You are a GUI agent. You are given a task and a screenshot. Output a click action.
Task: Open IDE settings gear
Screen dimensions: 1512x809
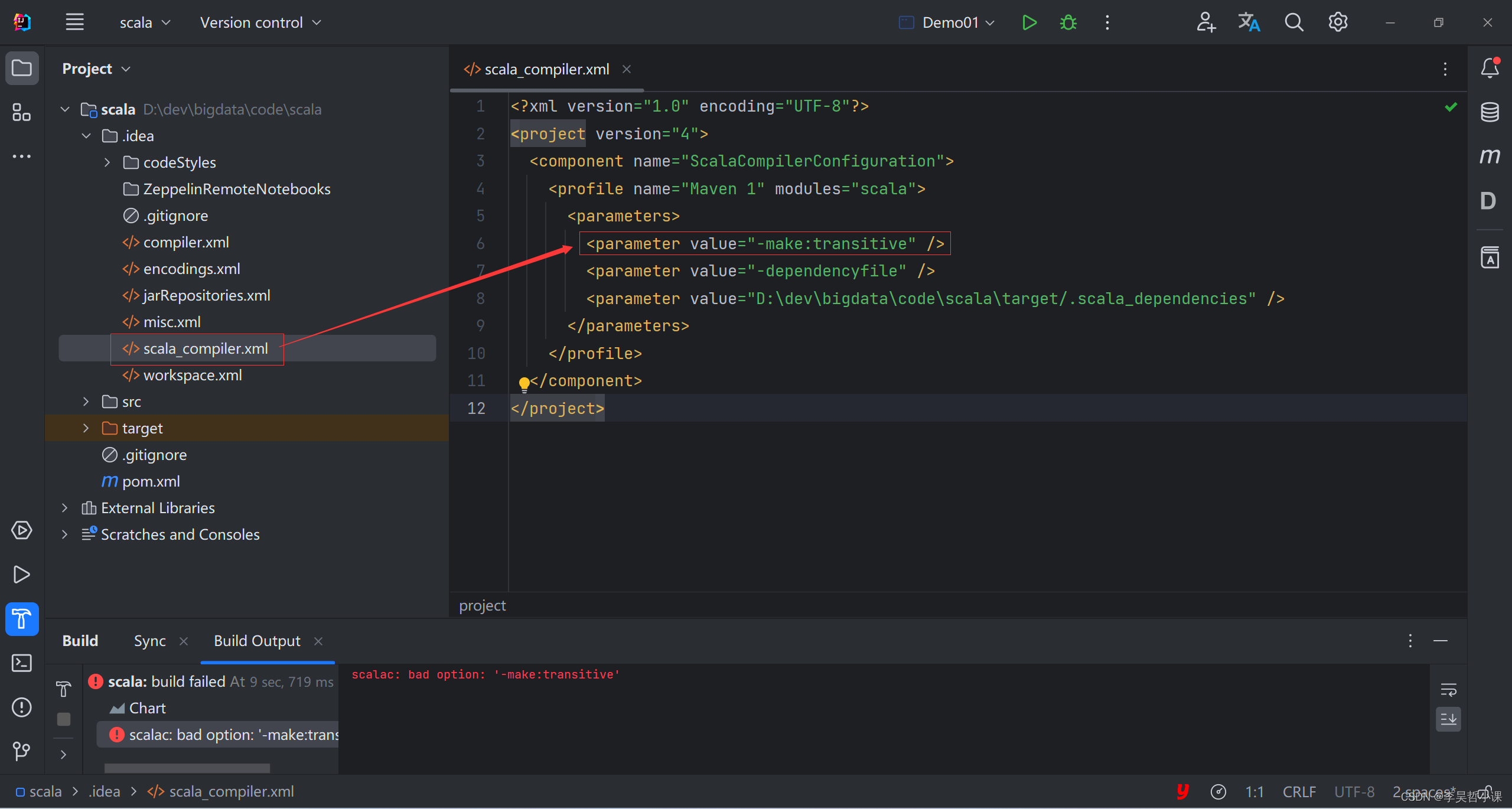(1338, 22)
